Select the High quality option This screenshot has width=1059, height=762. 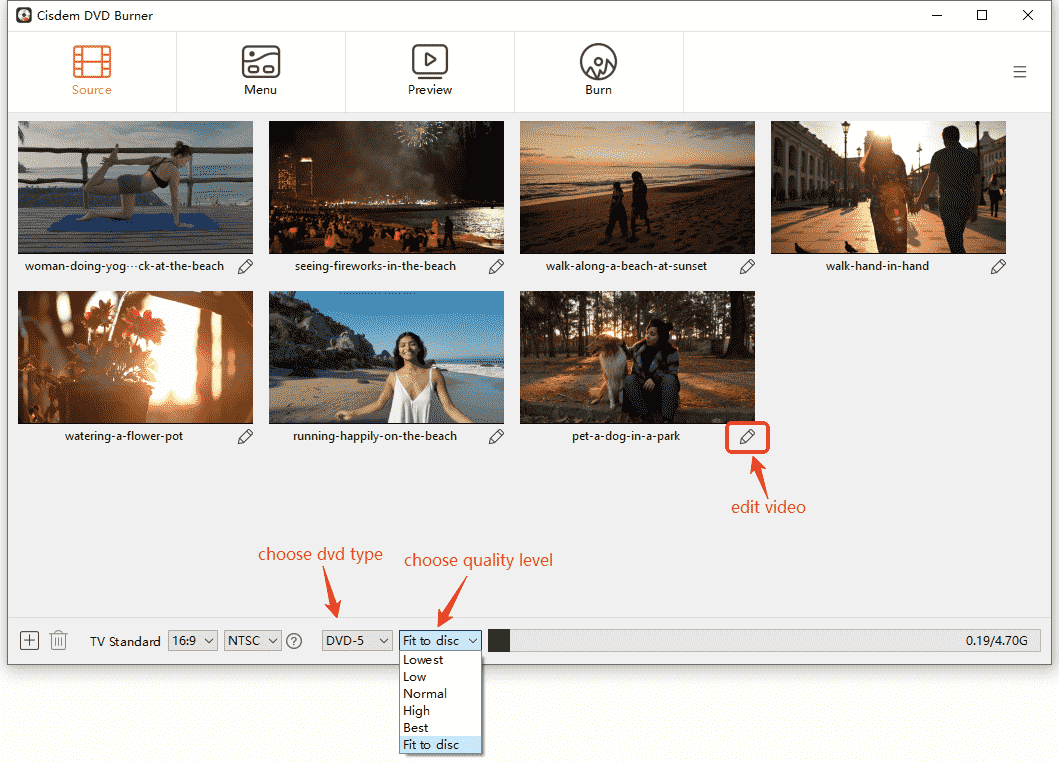415,710
